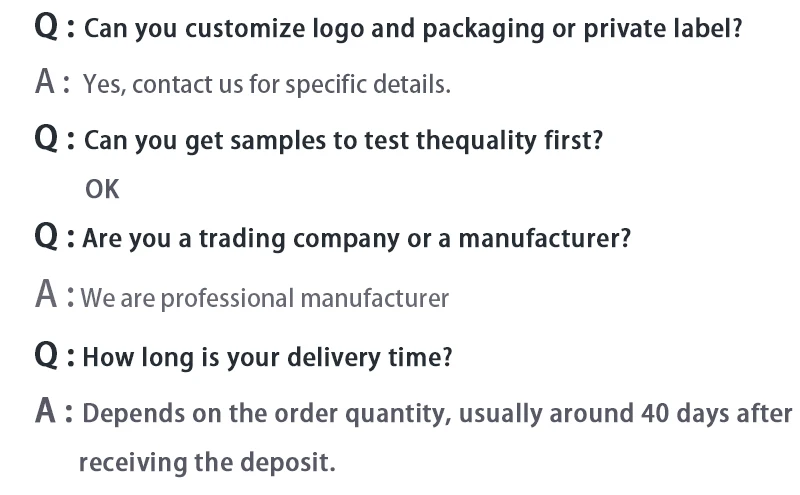Image resolution: width=800 pixels, height=495 pixels.
Task: Select the answer "Yes, contact us for specific details."
Action: [266, 84]
